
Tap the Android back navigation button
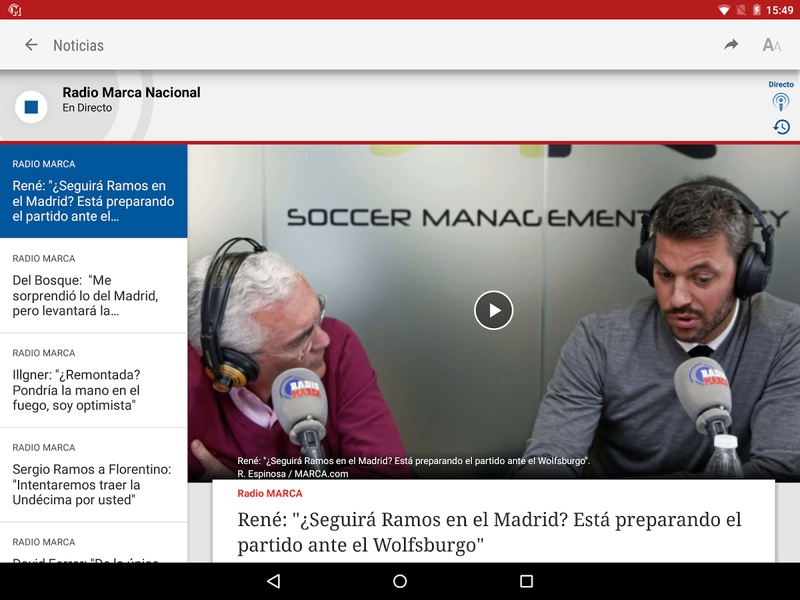(273, 581)
